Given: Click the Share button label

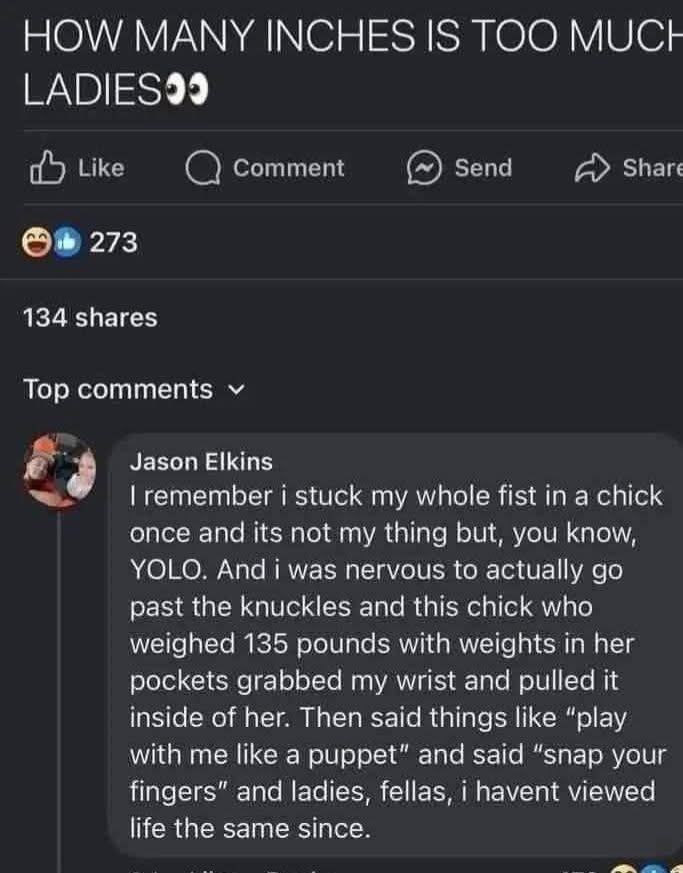Looking at the screenshot, I should [x=652, y=168].
